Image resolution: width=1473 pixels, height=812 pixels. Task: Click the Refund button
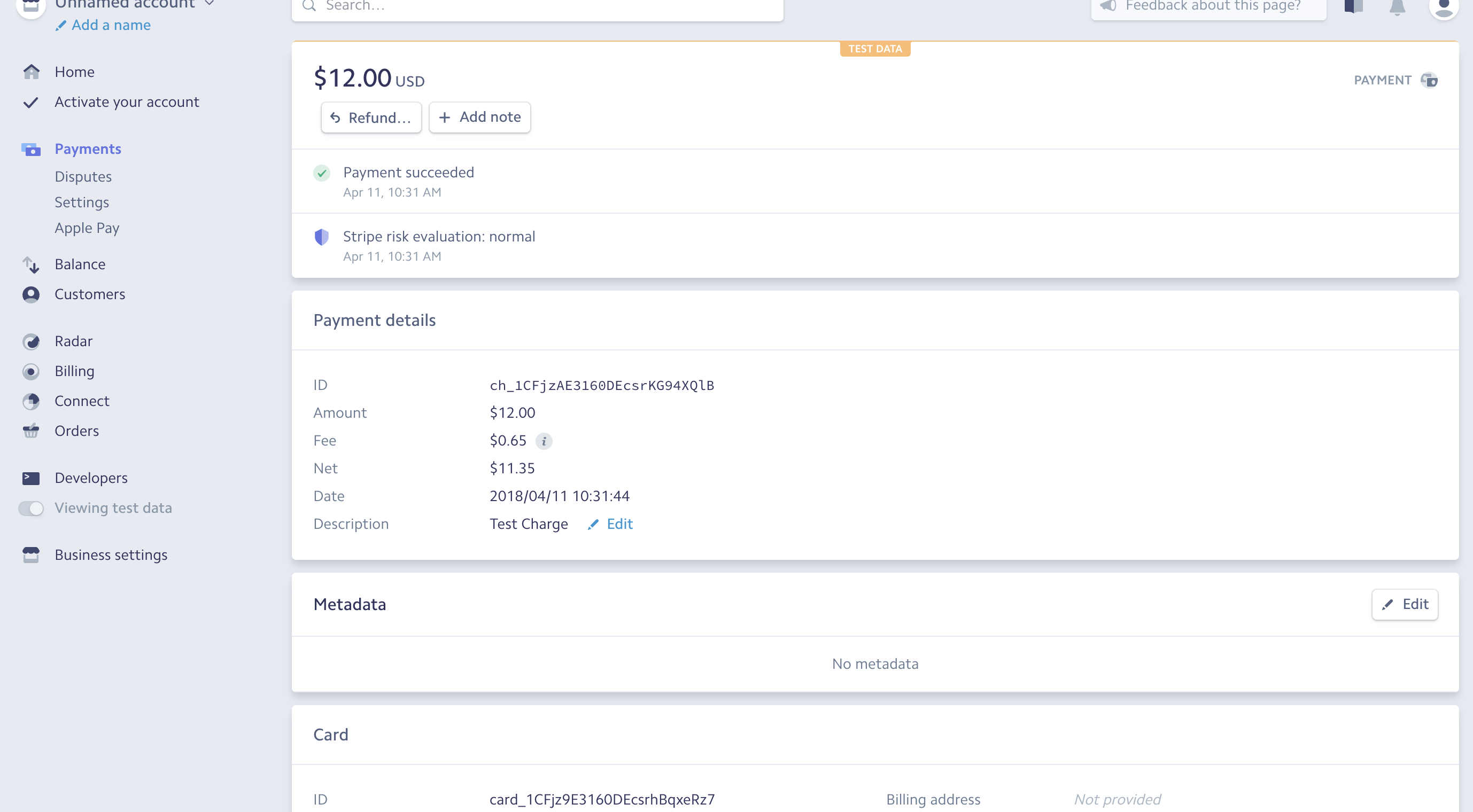pyautogui.click(x=370, y=118)
